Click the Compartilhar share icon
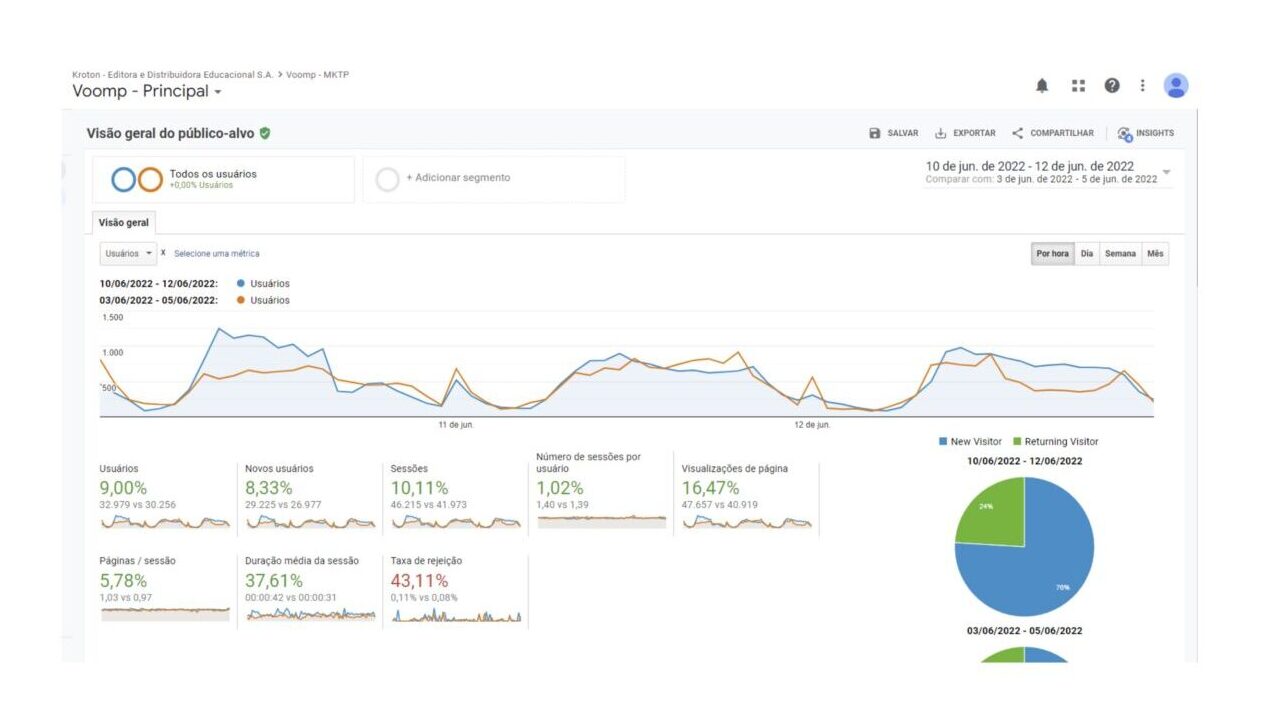This screenshot has width=1276, height=720. pyautogui.click(x=1018, y=133)
